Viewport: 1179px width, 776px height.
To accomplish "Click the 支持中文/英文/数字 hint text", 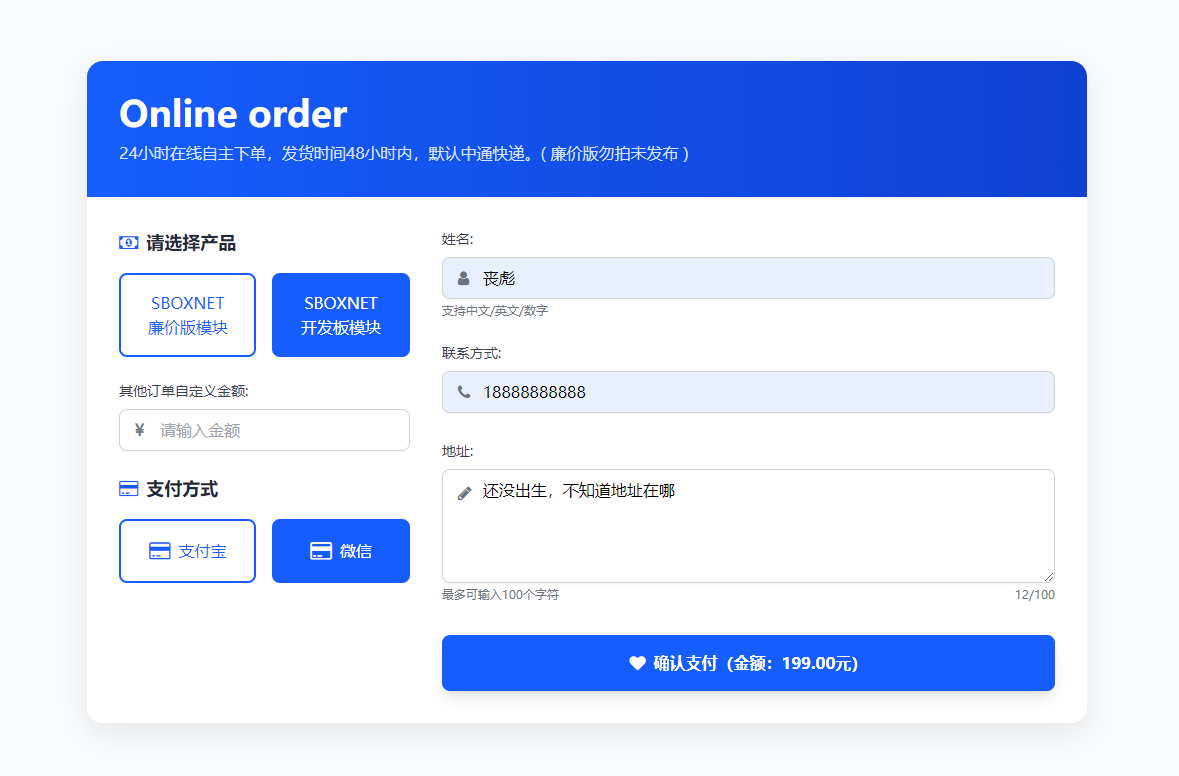I will pyautogui.click(x=495, y=311).
